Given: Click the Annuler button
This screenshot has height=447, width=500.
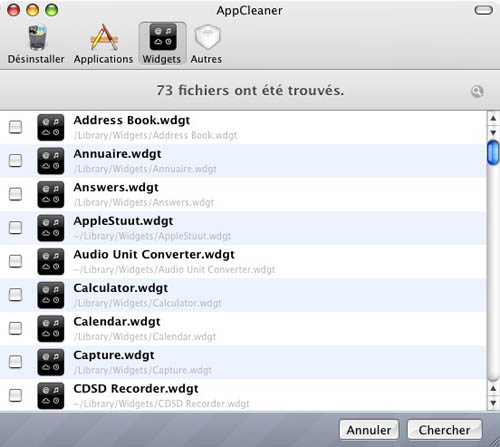Looking at the screenshot, I should pos(369,430).
